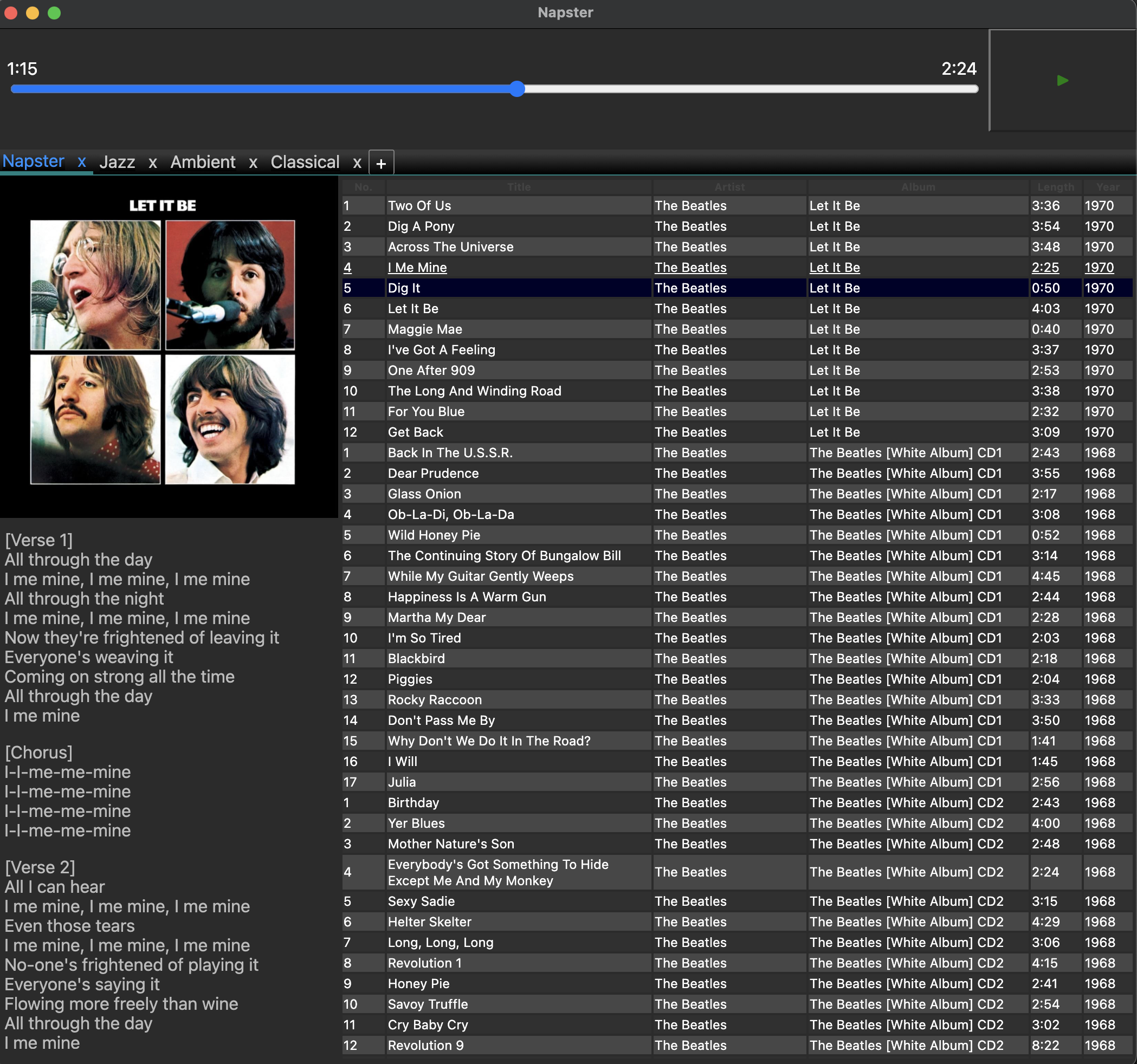Select the track Yer Blues

737,823
